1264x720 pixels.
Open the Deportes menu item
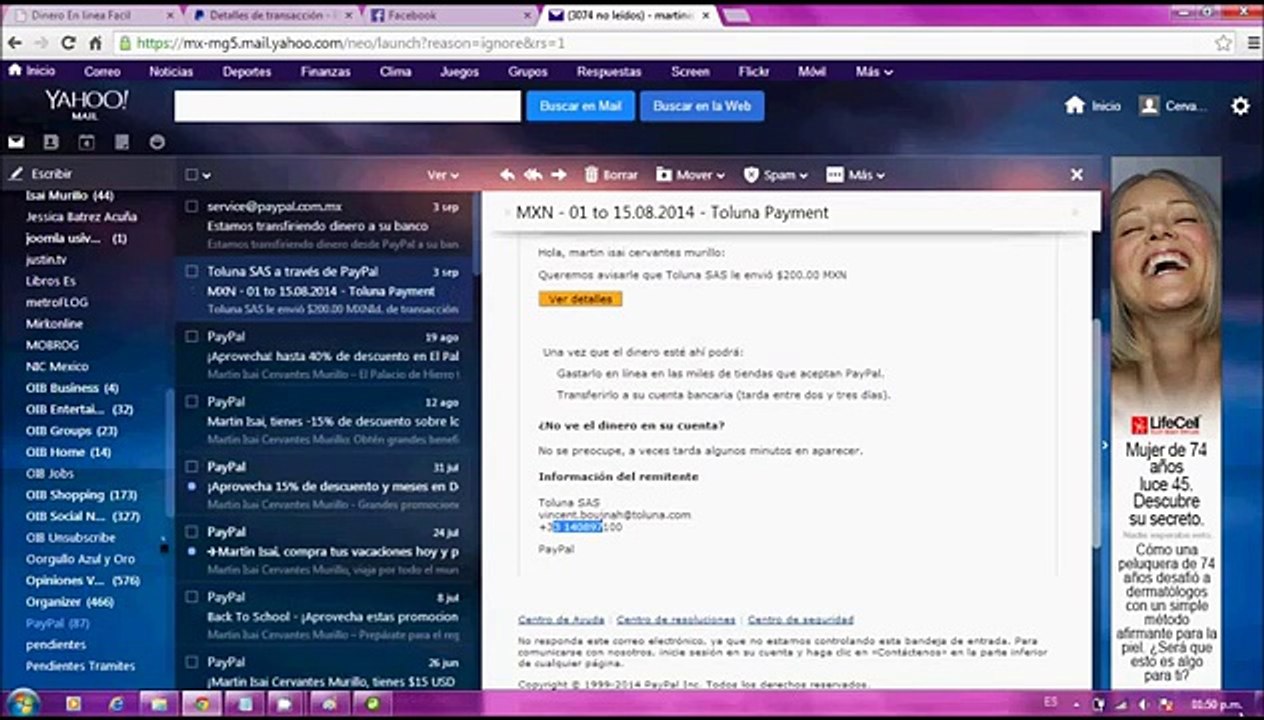(x=247, y=72)
